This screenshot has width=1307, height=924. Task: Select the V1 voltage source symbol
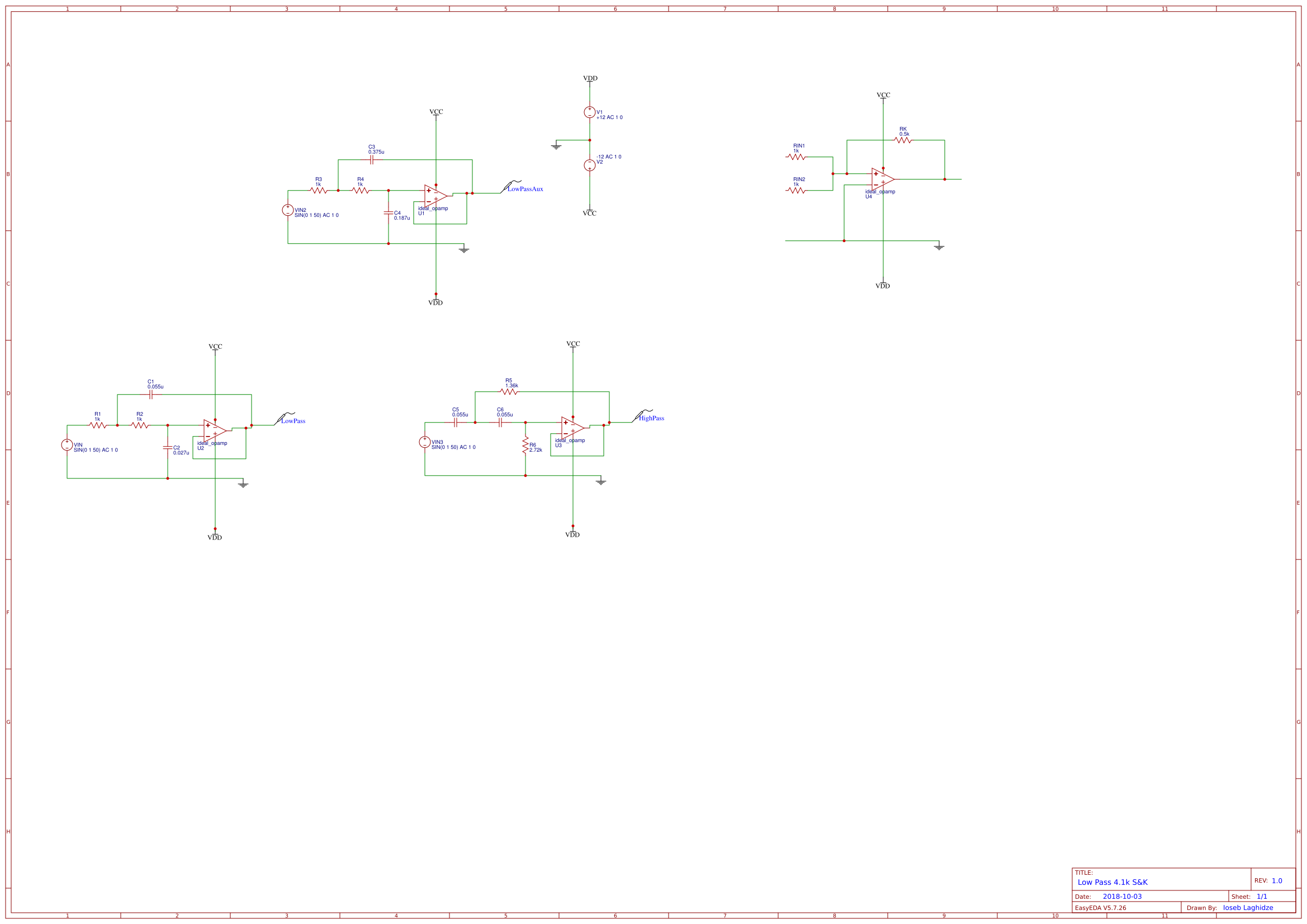click(x=590, y=112)
